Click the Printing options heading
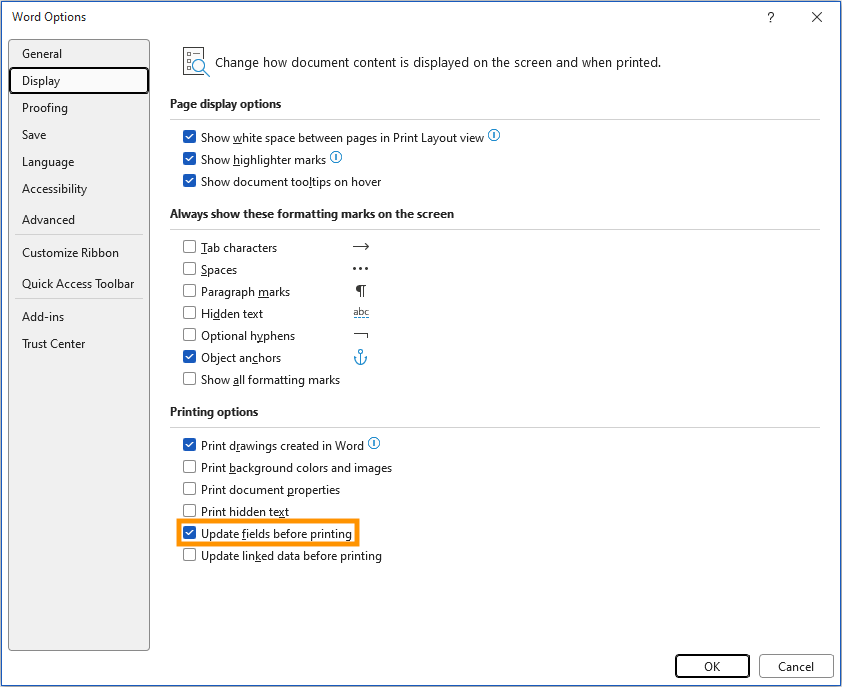Screen dimensions: 842x687 pyautogui.click(x=214, y=412)
